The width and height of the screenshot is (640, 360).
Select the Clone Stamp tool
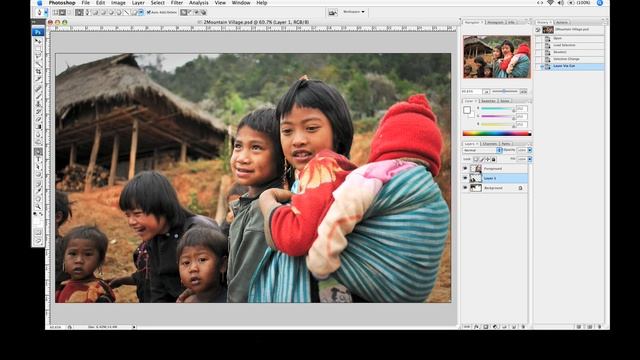click(x=38, y=104)
